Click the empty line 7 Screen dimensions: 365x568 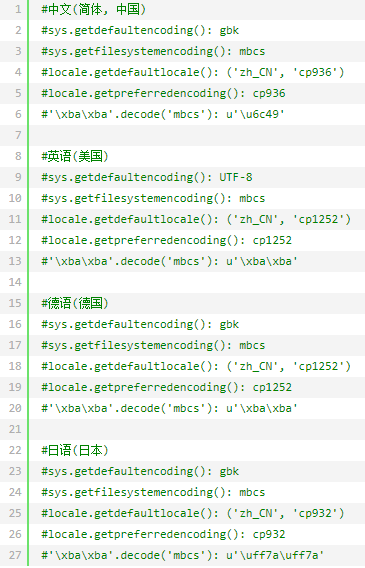[197, 135]
